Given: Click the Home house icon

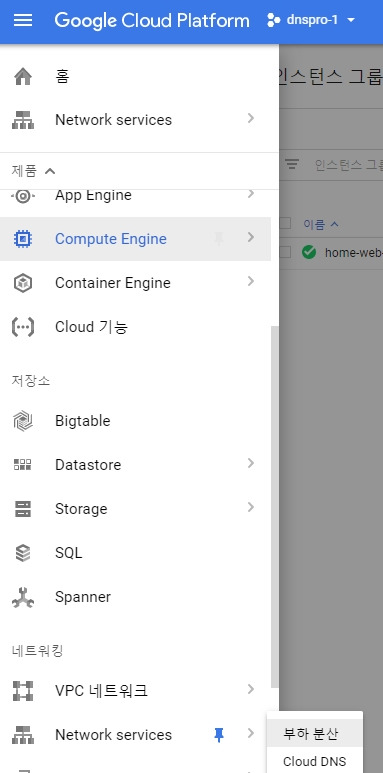Looking at the screenshot, I should [x=23, y=76].
